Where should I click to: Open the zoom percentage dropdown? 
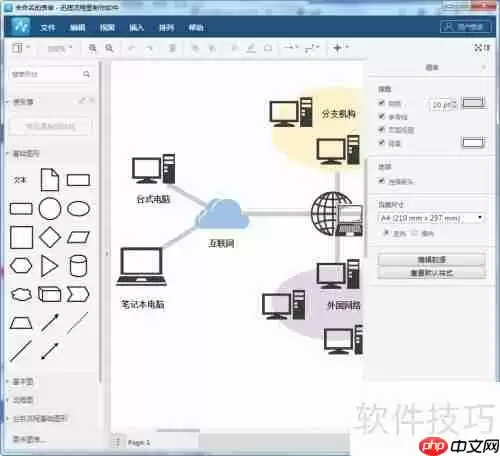coord(60,49)
